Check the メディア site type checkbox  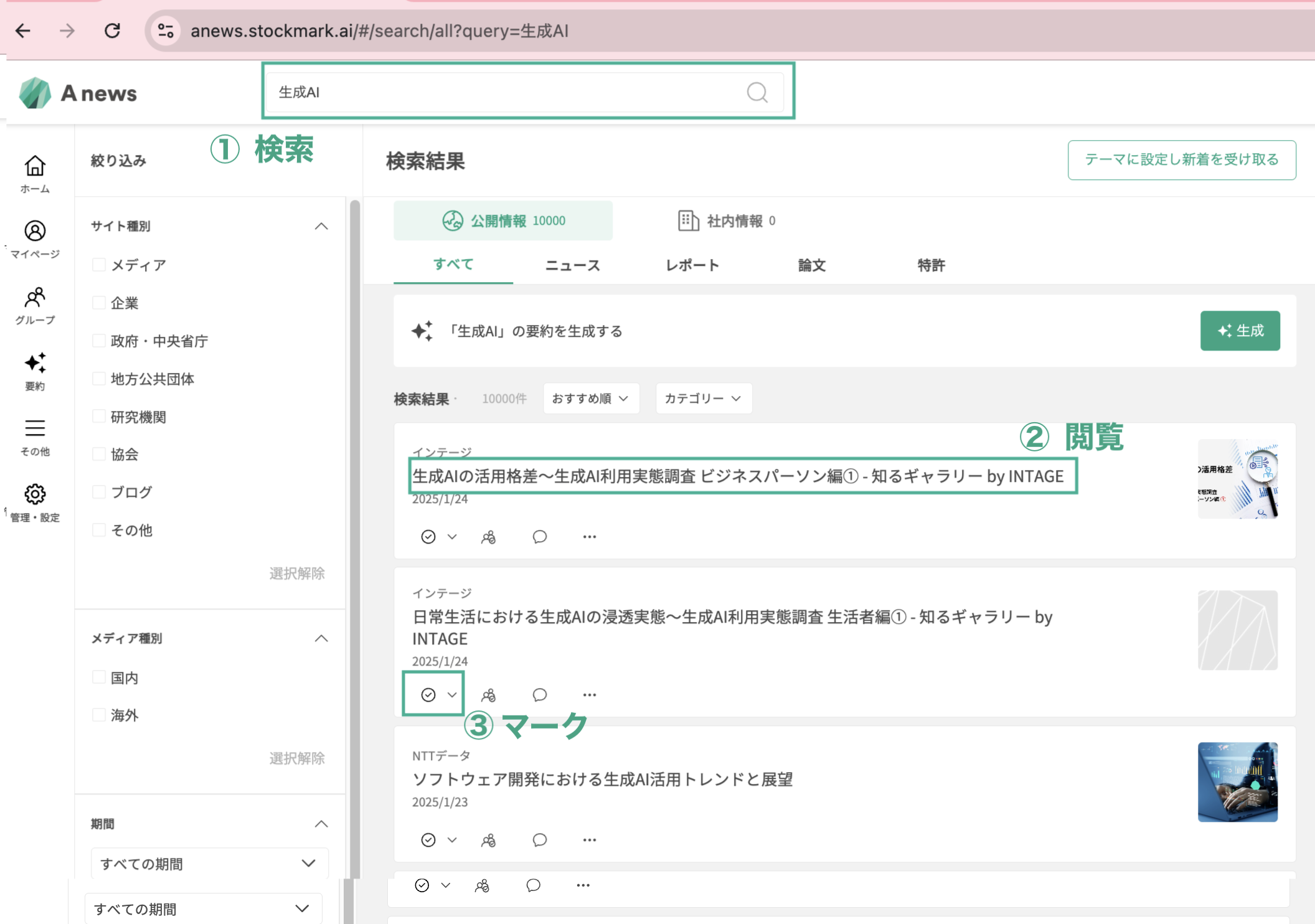[99, 265]
